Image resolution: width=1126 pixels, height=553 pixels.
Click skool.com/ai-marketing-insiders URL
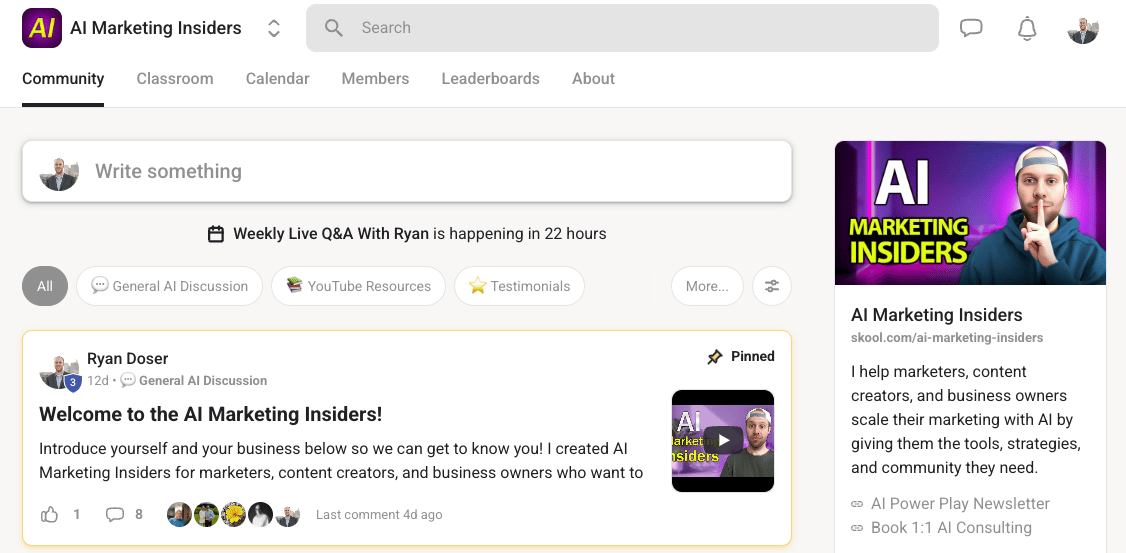947,338
